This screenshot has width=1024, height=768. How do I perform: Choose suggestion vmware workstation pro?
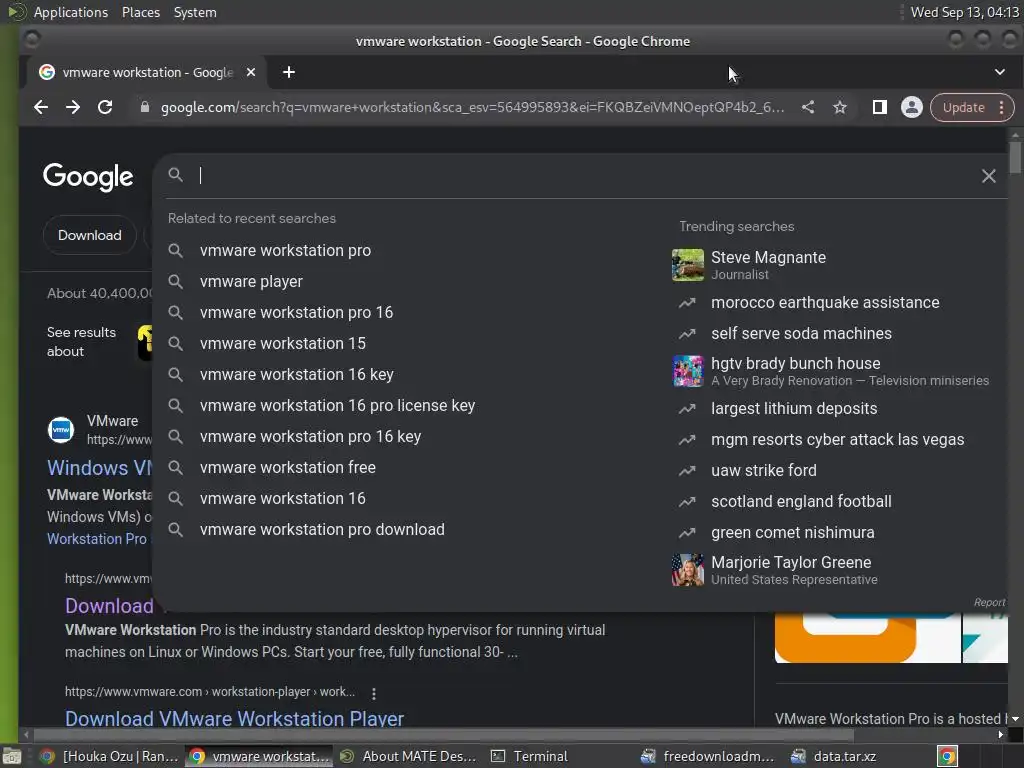(285, 251)
